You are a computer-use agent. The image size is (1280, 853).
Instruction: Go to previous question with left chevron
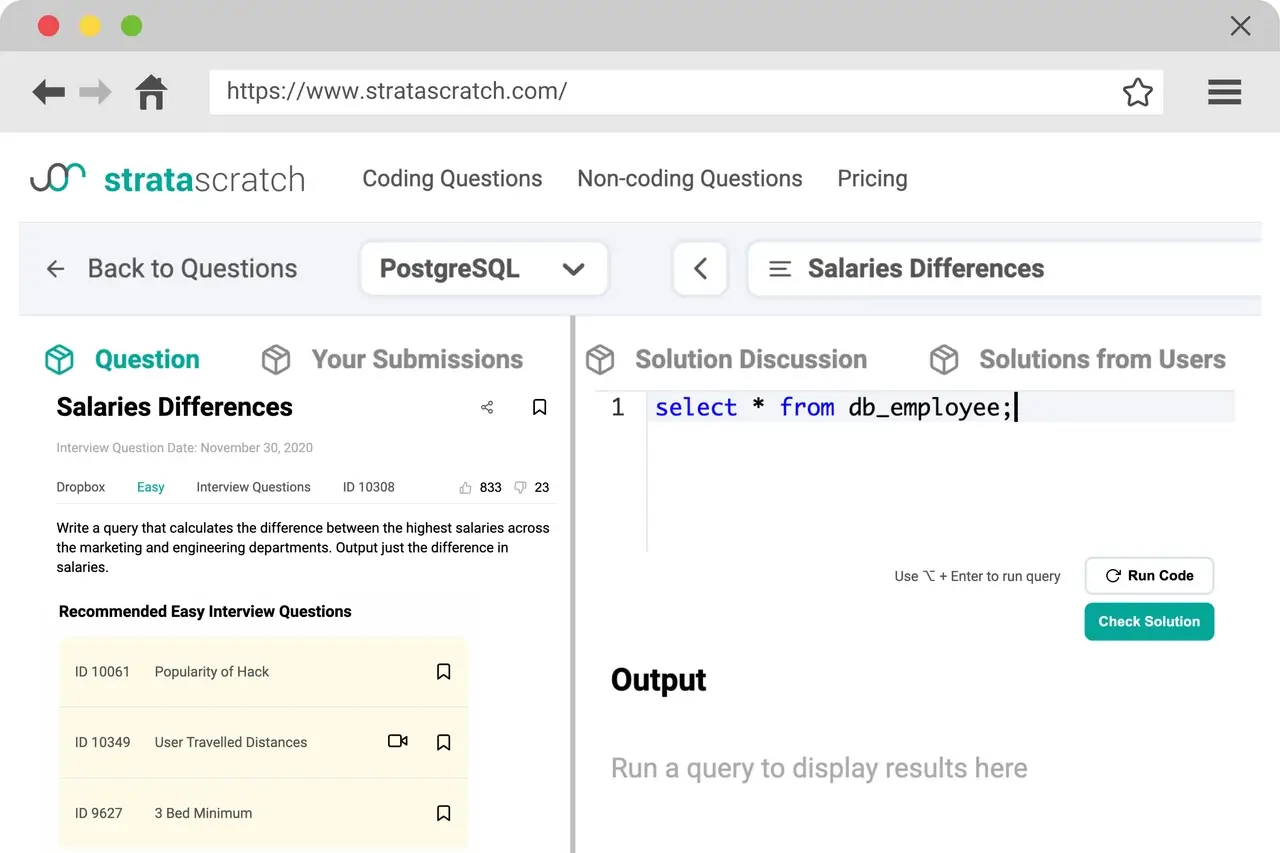(700, 269)
